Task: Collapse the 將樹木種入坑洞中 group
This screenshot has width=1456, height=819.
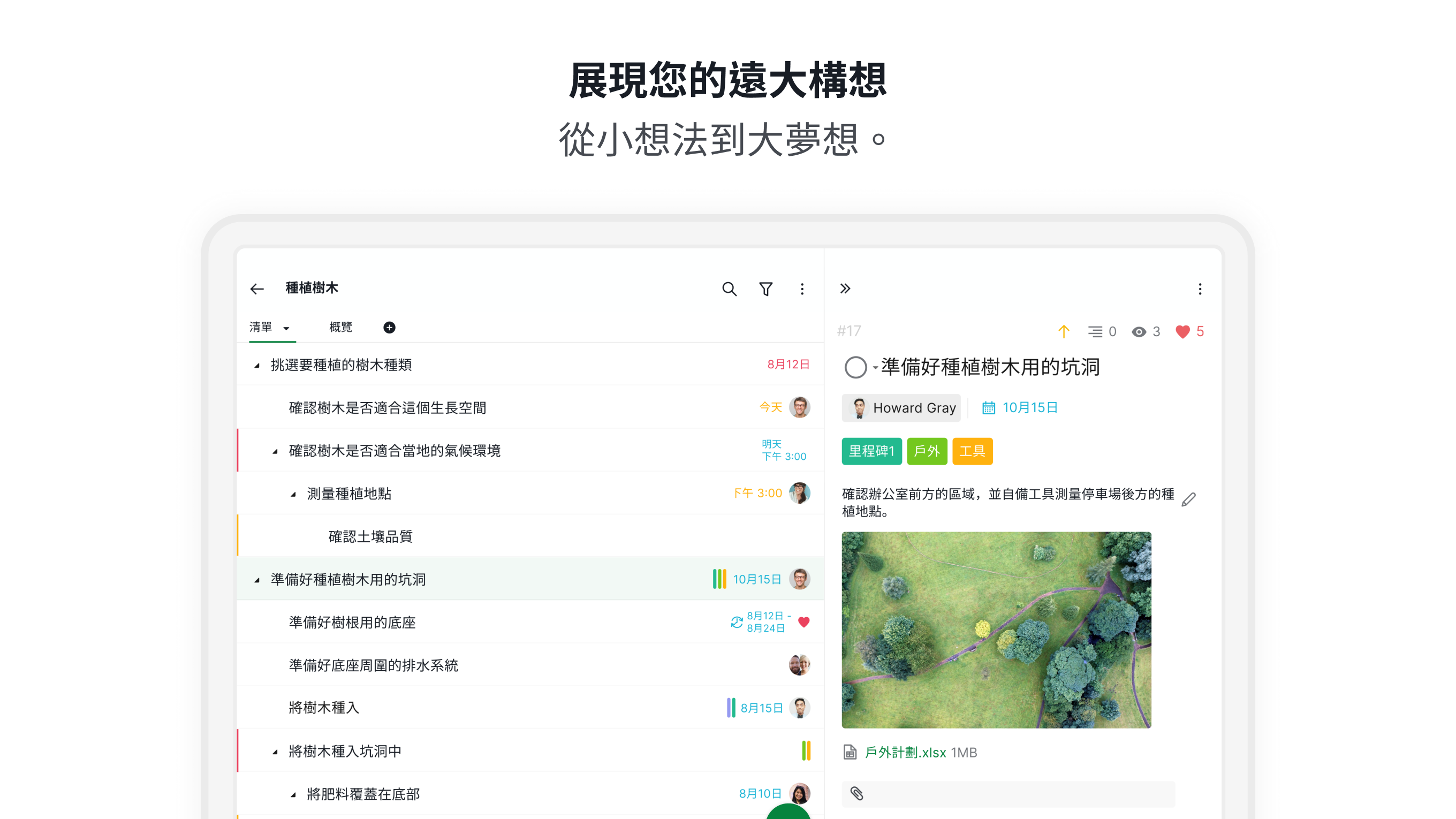Action: [275, 752]
